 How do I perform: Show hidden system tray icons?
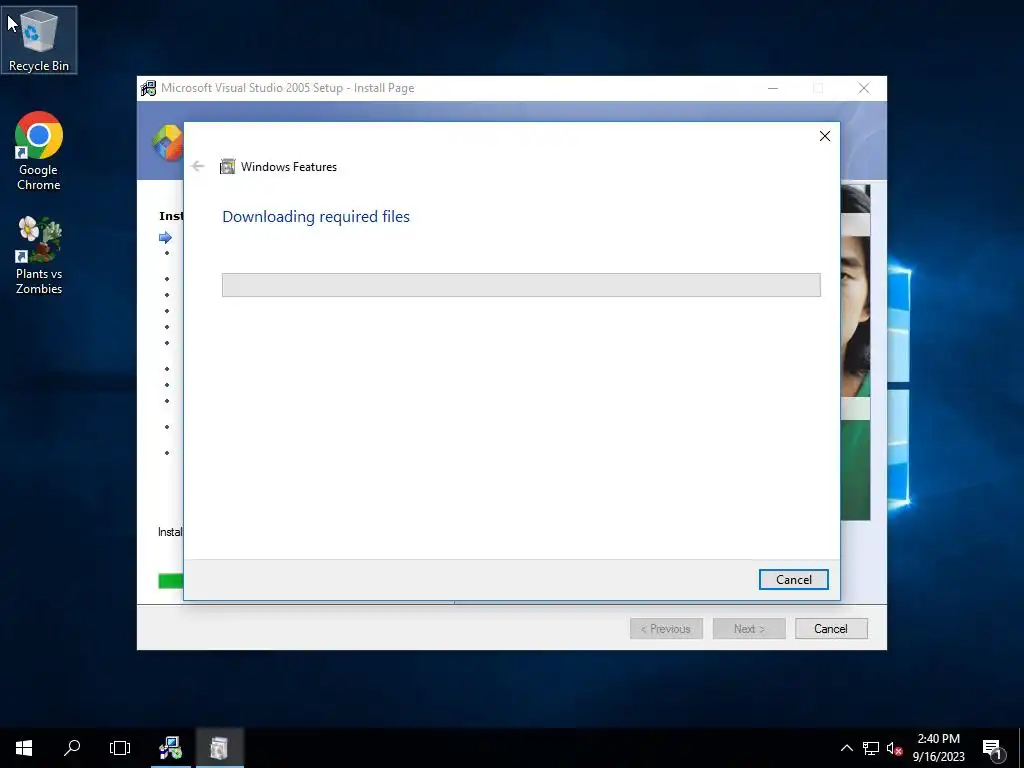846,748
